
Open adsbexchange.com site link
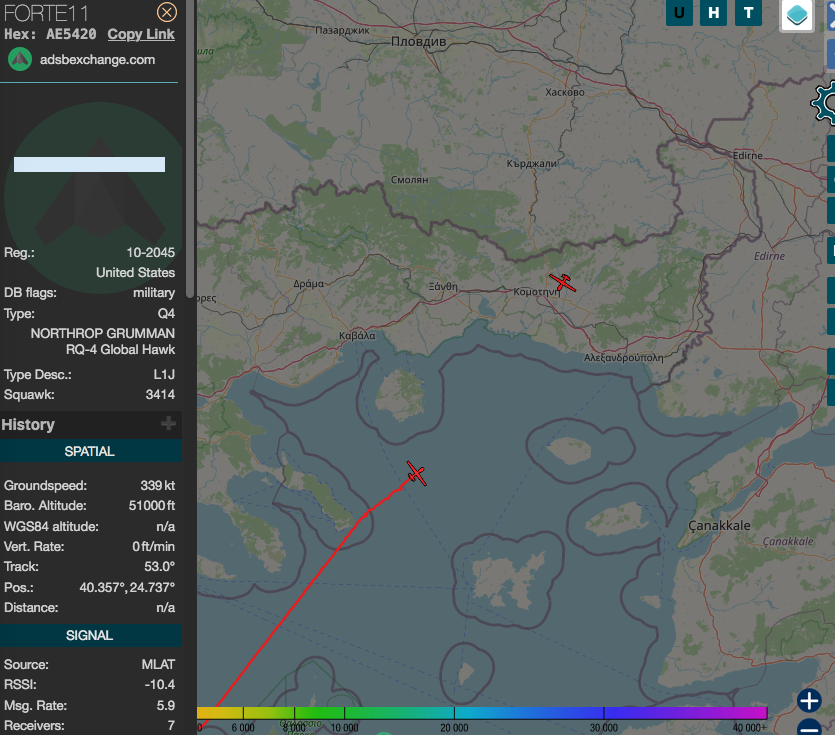coord(97,60)
